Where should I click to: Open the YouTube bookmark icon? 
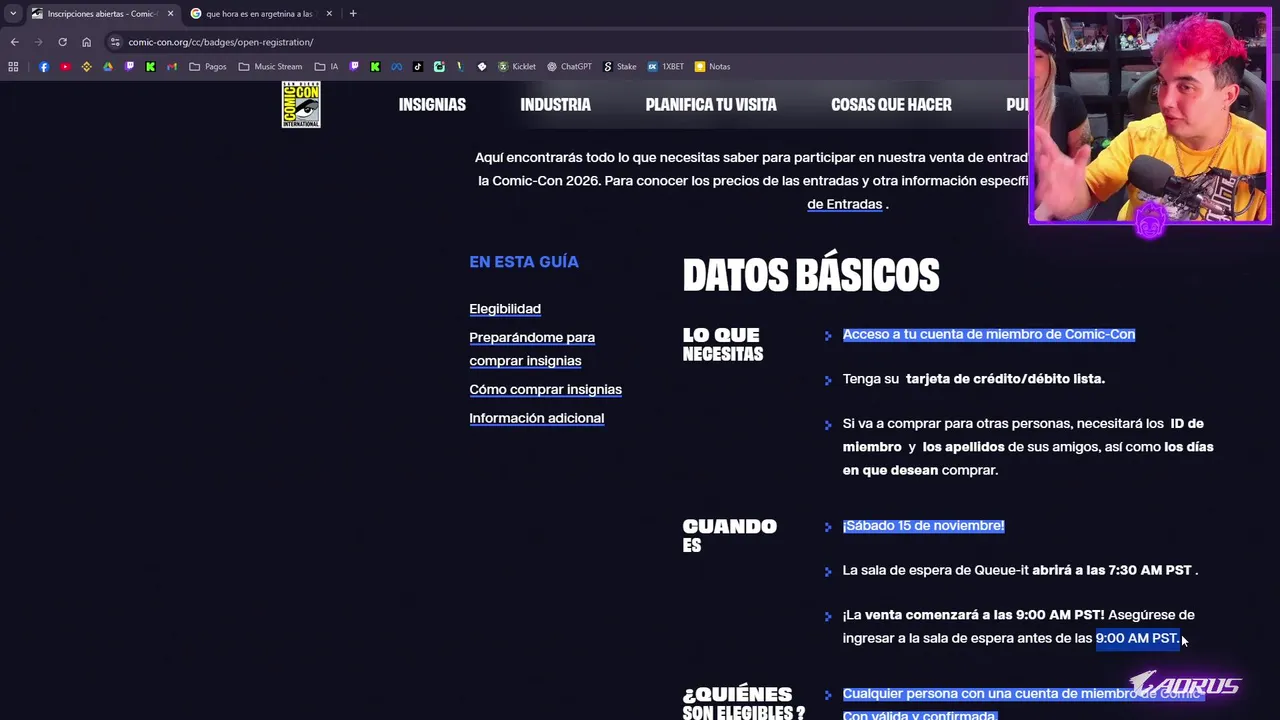[65, 67]
